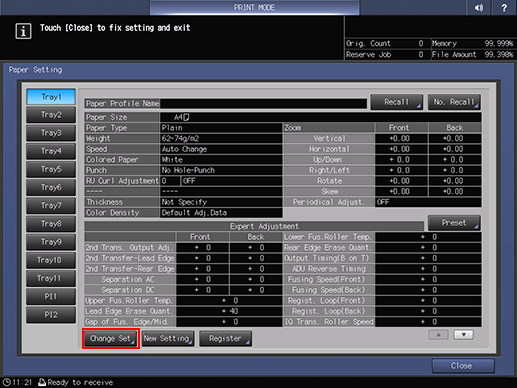
Task: Click the down arrow page button
Action: 464,335
